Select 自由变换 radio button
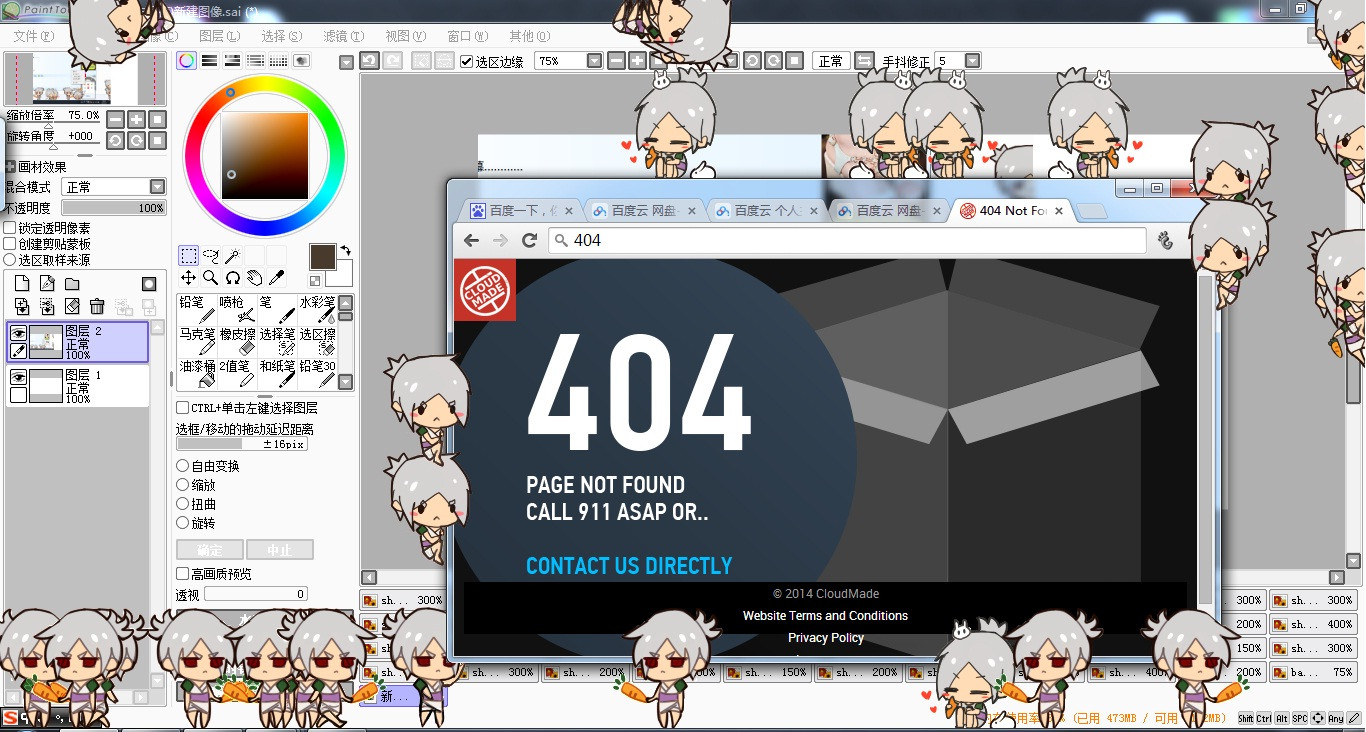The width and height of the screenshot is (1366, 732). pos(183,466)
